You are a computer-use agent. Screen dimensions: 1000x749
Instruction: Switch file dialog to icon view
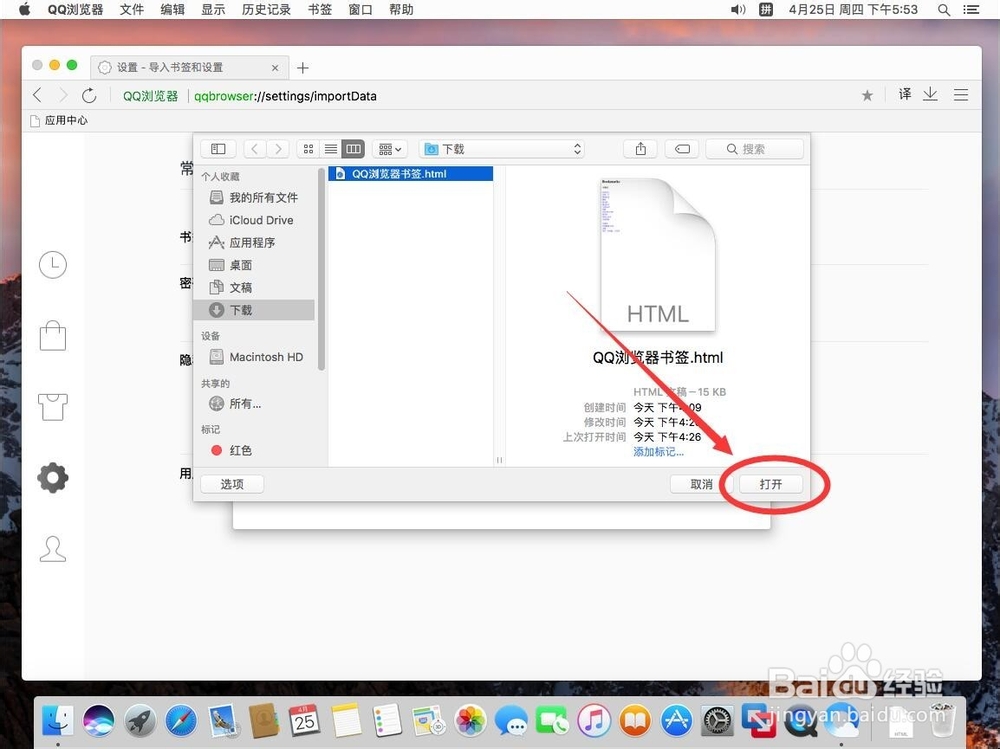click(x=308, y=149)
